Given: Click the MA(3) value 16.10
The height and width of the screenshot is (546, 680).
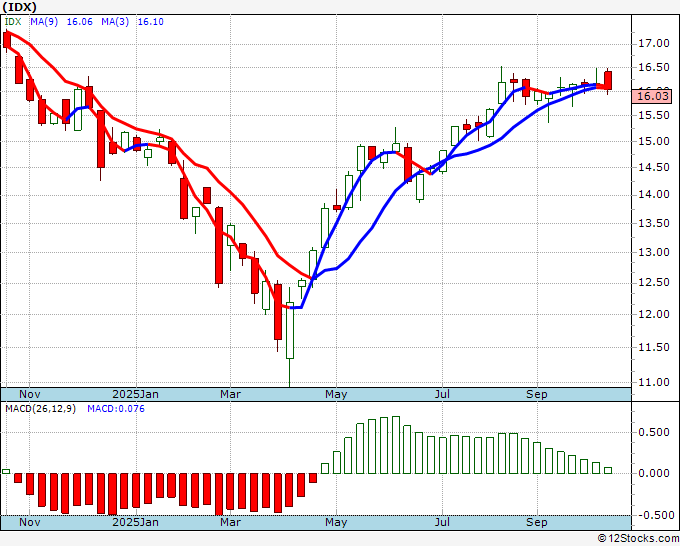Looking at the screenshot, I should (150, 22).
